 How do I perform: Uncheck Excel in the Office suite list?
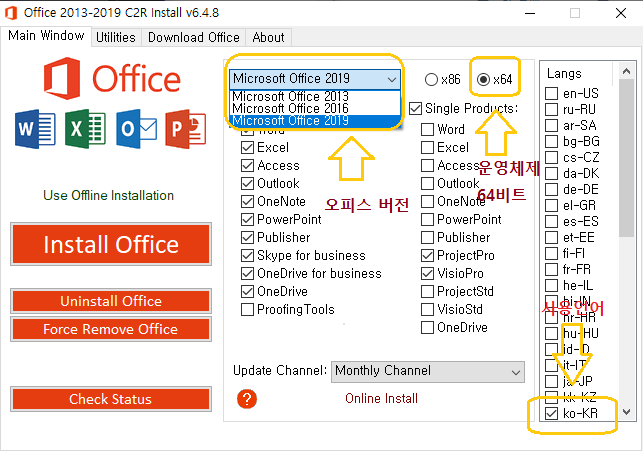click(x=247, y=148)
